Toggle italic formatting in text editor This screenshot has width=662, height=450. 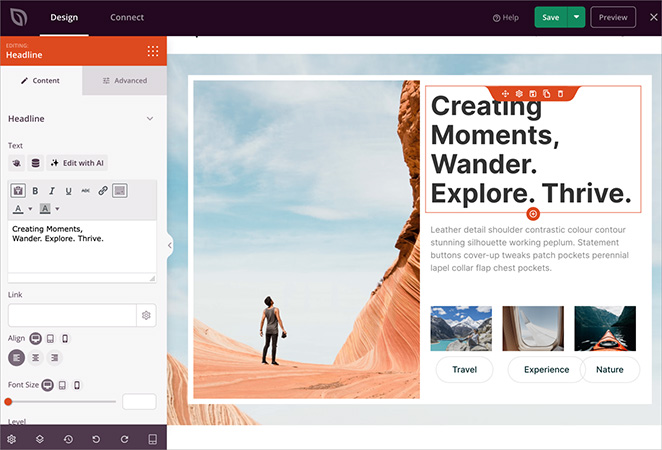coord(52,190)
